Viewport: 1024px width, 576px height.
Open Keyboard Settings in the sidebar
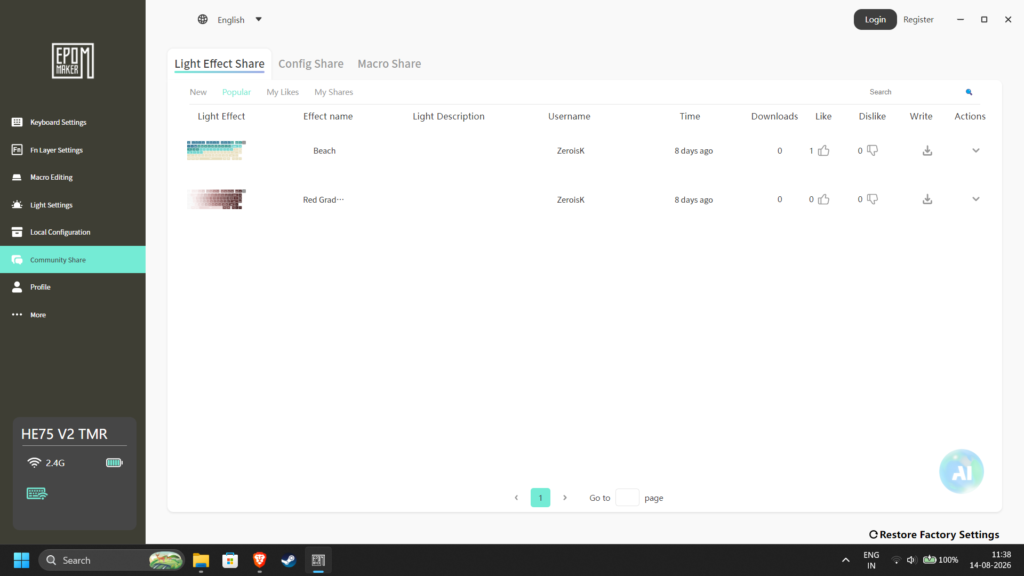click(x=72, y=122)
